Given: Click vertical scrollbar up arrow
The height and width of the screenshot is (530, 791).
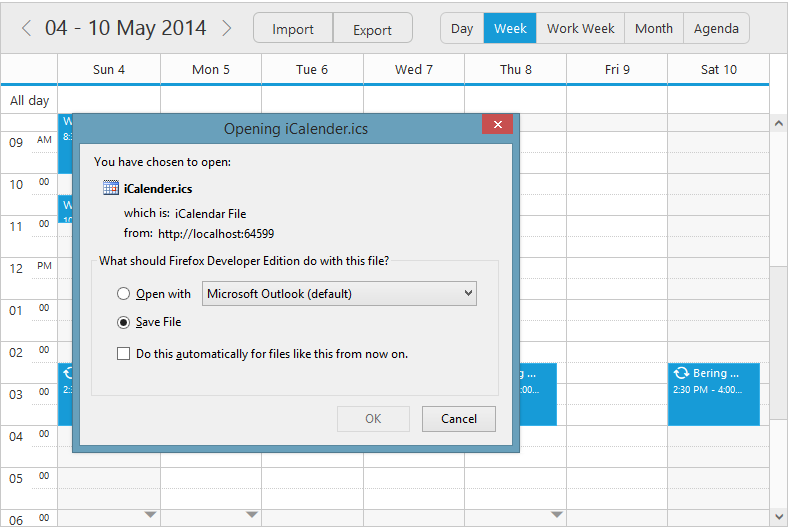Looking at the screenshot, I should [779, 122].
